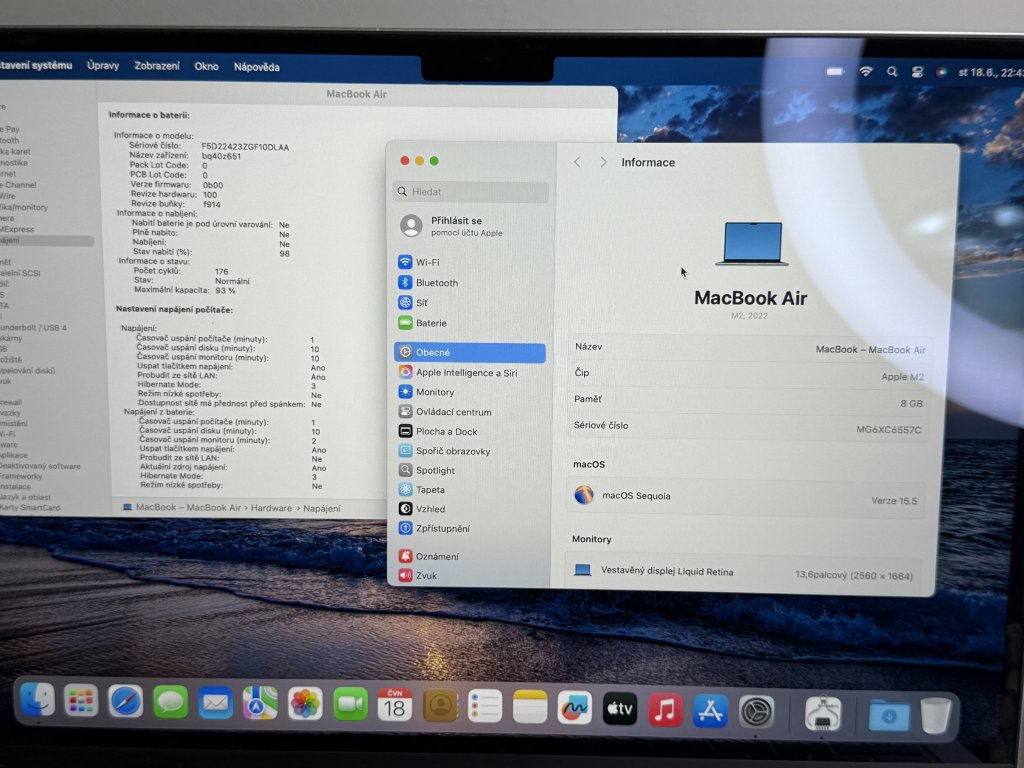
Task: Open Finder from the Dock
Action: click(38, 700)
